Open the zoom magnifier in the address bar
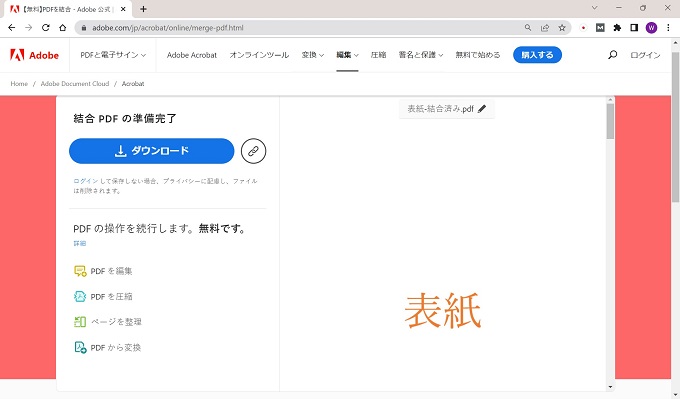Image resolution: width=680 pixels, height=399 pixels. [528, 28]
